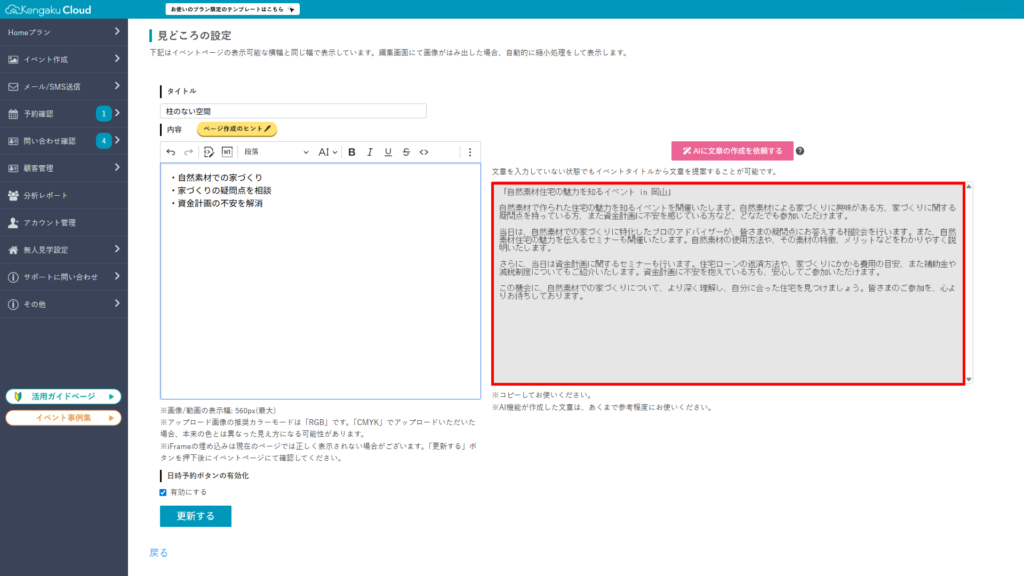
Task: Click the タイトル input field
Action: point(293,111)
